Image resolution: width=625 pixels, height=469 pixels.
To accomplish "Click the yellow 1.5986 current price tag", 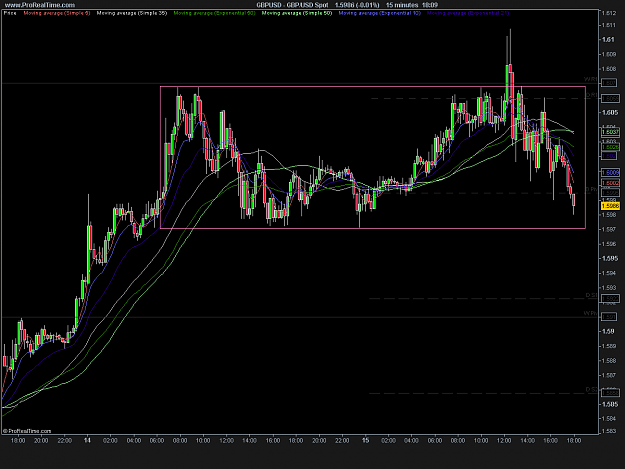I will 610,206.
